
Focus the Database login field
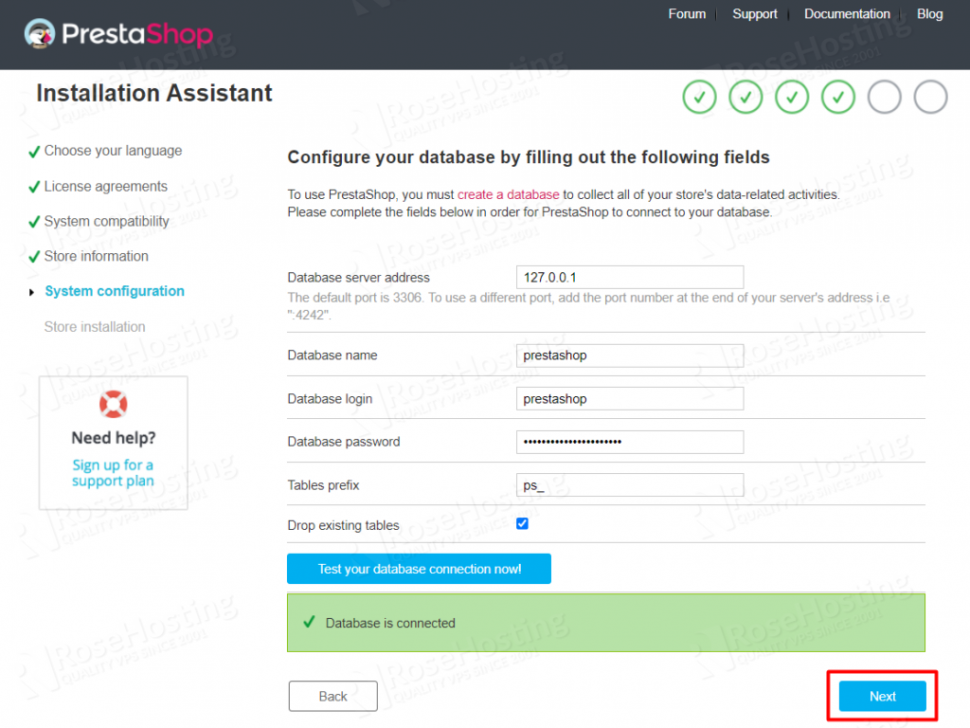pos(630,399)
